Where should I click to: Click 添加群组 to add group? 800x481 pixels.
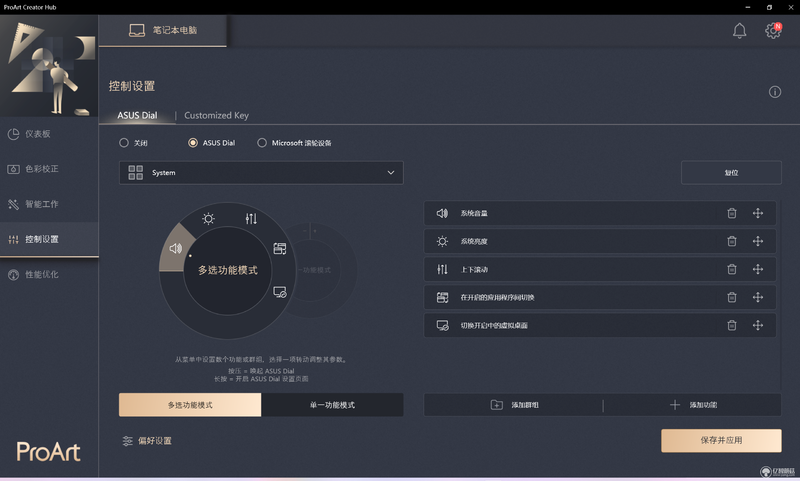pyautogui.click(x=514, y=405)
